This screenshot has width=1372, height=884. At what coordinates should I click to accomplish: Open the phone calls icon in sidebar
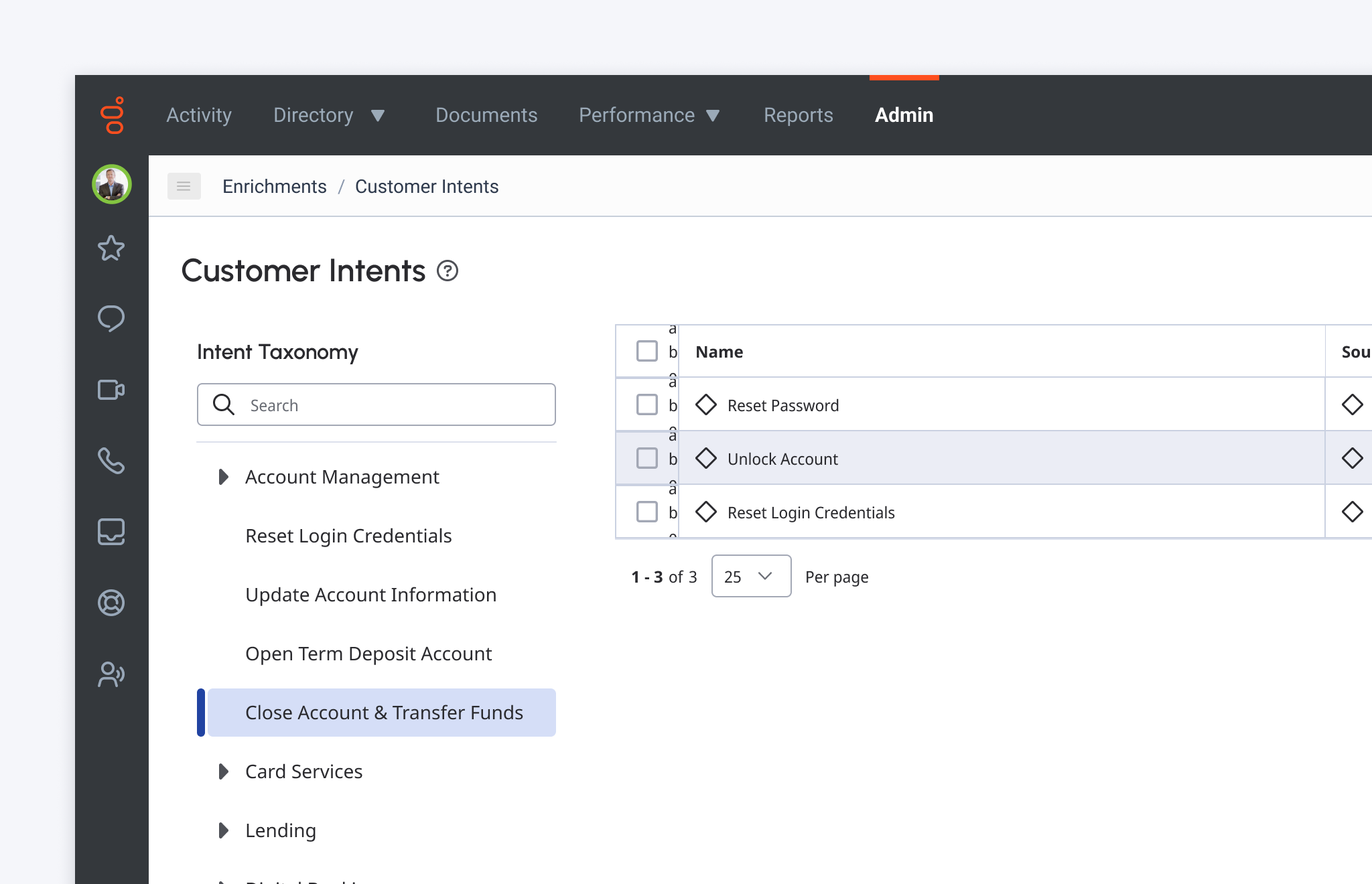coord(111,461)
